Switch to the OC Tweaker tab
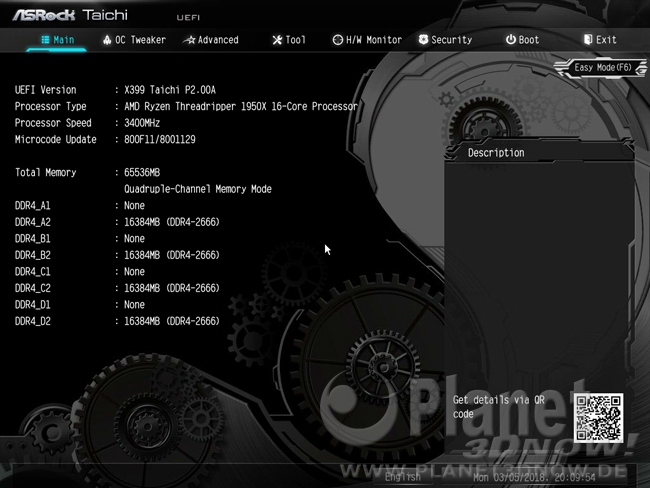This screenshot has width=650, height=488. click(x=134, y=40)
